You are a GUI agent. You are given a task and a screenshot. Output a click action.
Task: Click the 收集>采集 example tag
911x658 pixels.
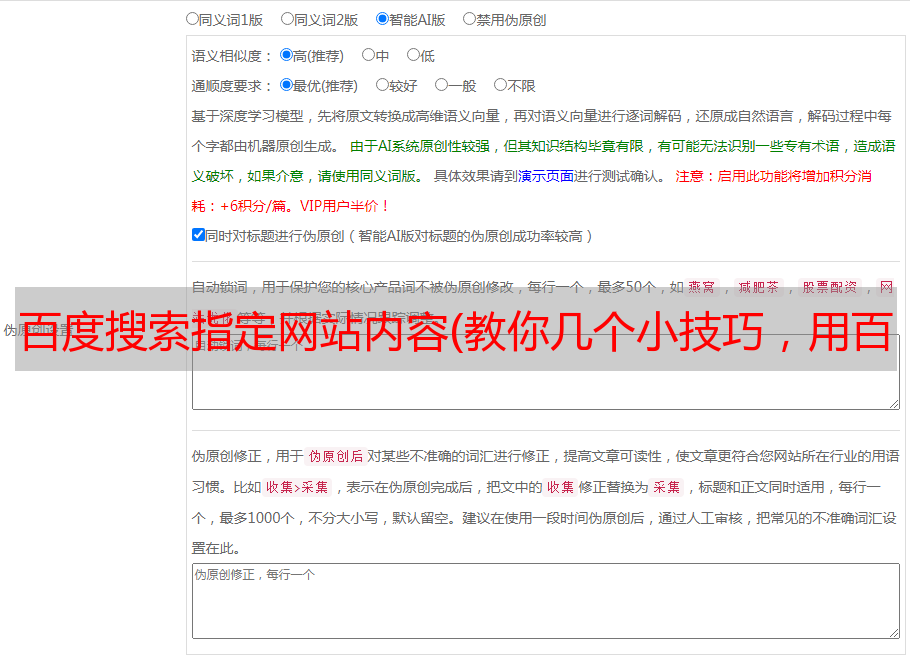(x=297, y=487)
